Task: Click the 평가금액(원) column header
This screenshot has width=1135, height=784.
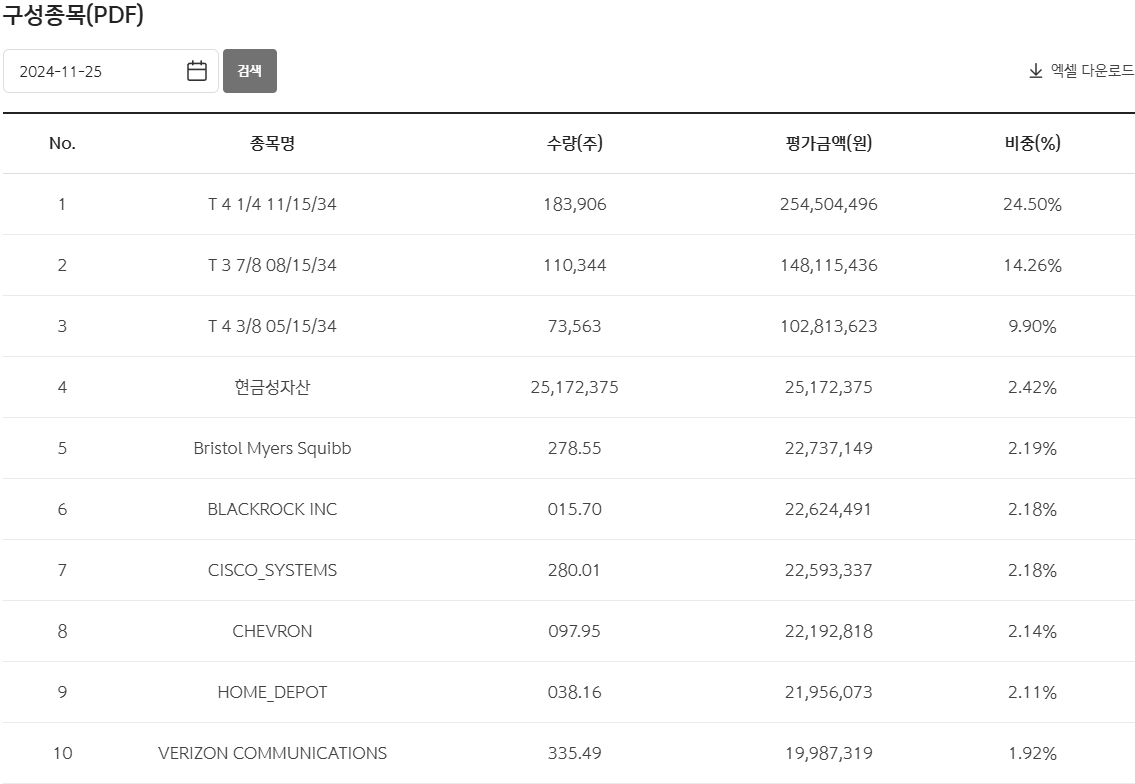Action: tap(829, 143)
